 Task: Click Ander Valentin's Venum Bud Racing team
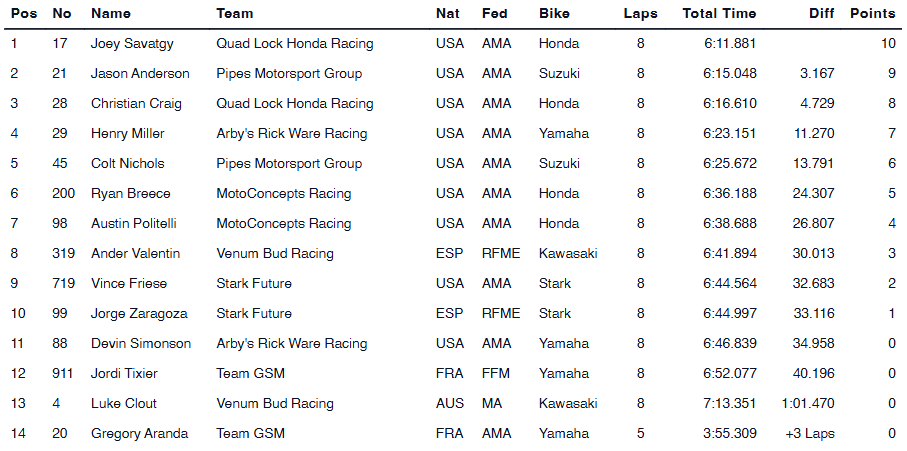[275, 254]
